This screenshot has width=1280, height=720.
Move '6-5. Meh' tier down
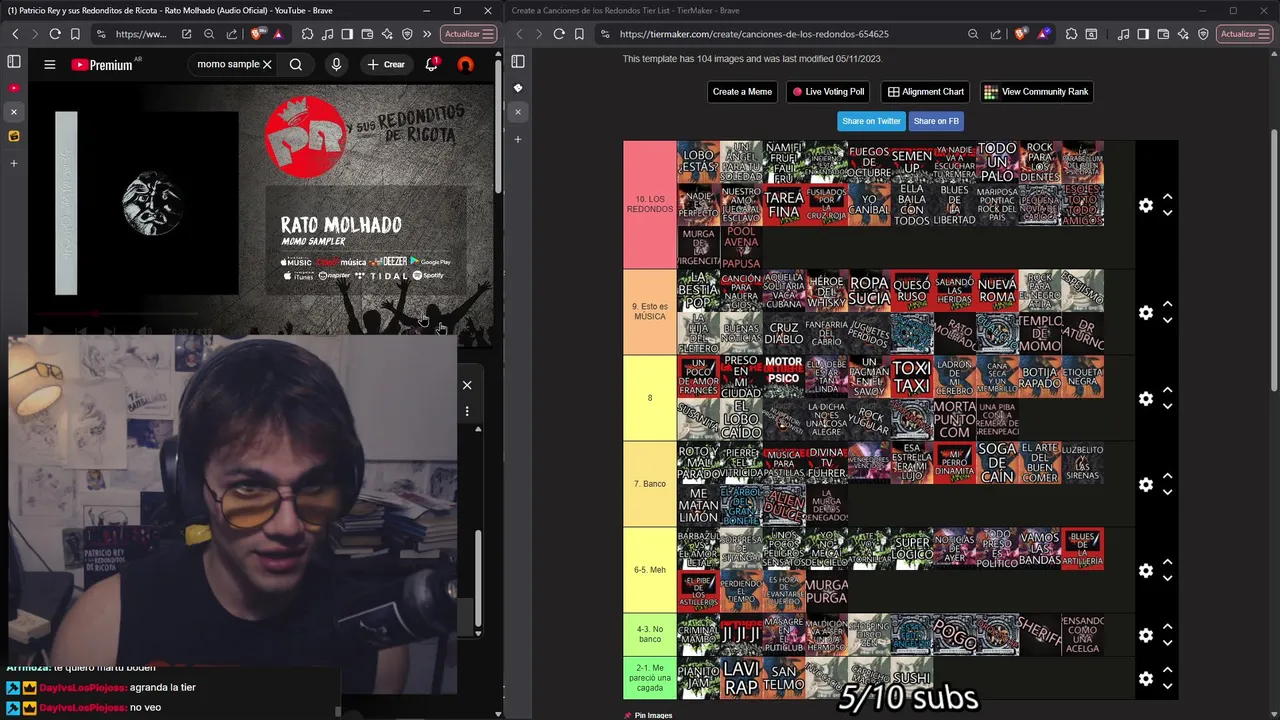(x=1167, y=578)
